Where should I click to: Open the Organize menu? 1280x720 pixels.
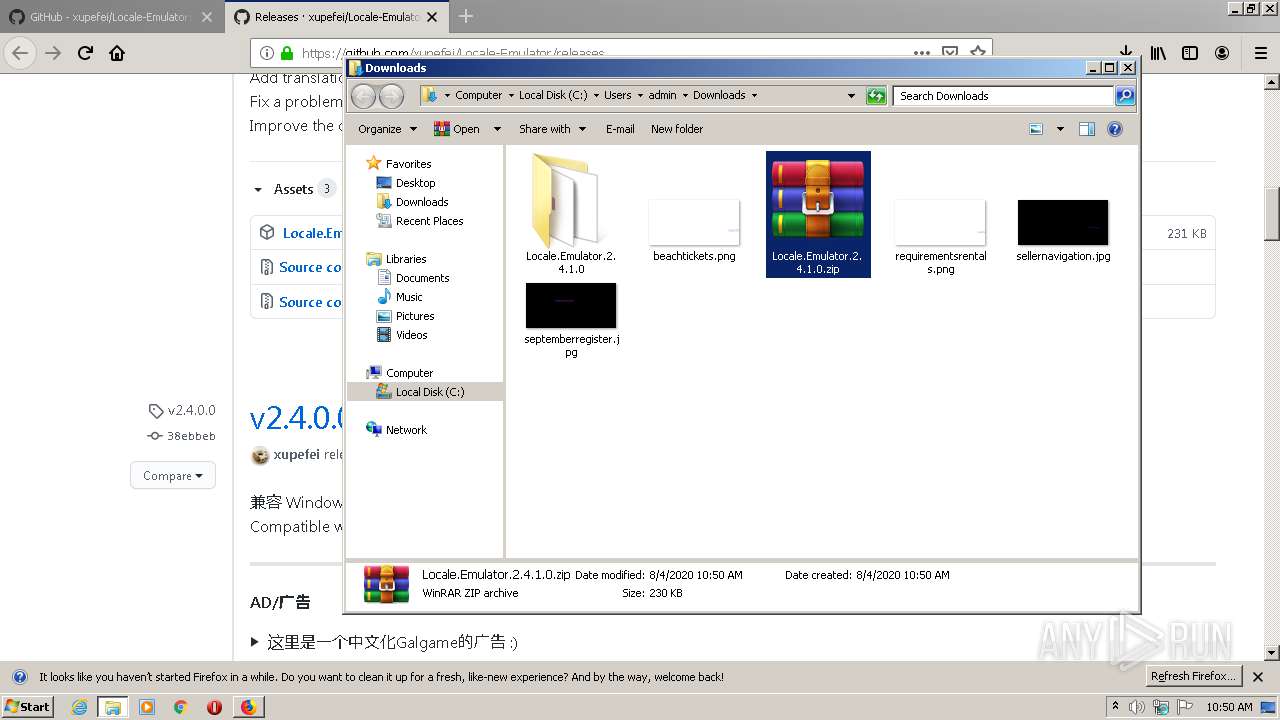(386, 129)
